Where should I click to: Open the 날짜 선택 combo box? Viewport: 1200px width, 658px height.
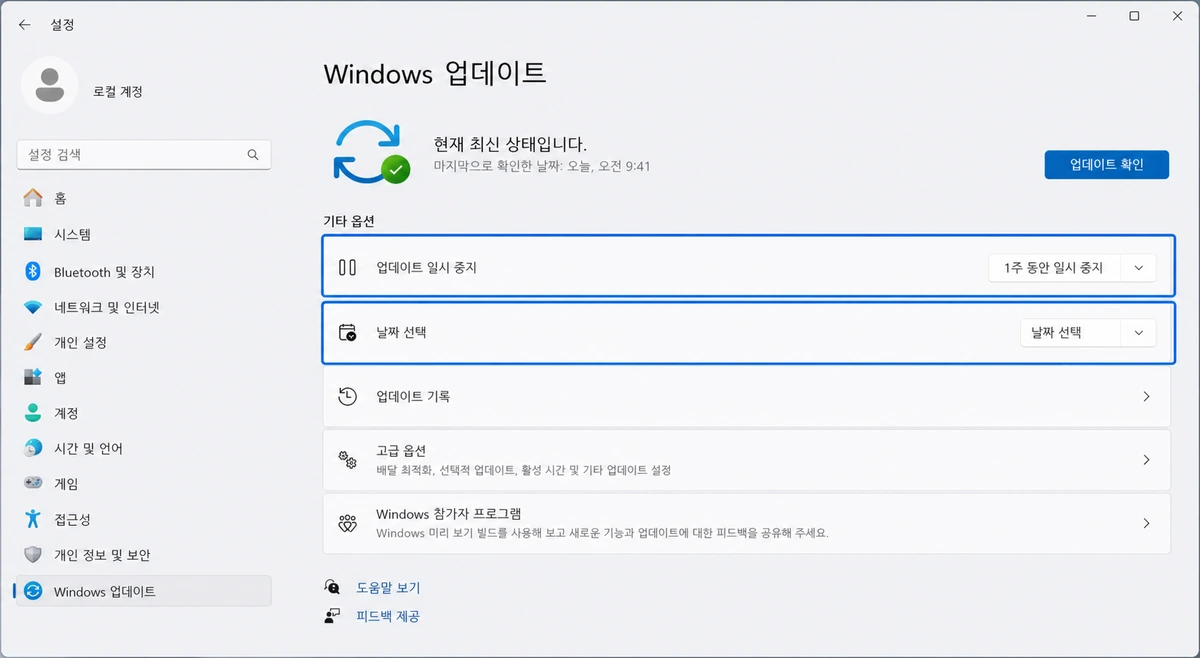[1088, 333]
